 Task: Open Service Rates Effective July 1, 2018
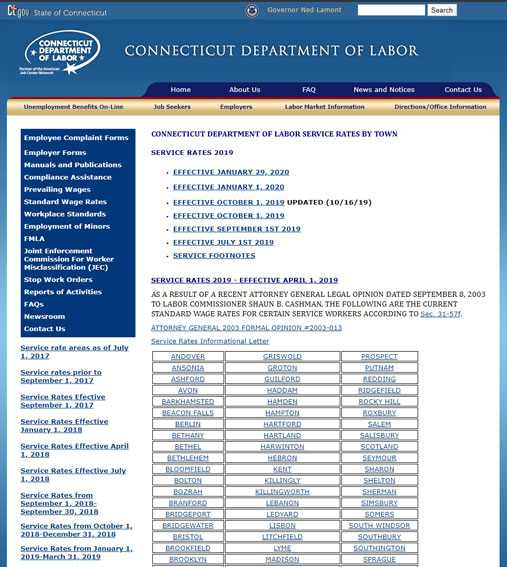[x=73, y=475]
